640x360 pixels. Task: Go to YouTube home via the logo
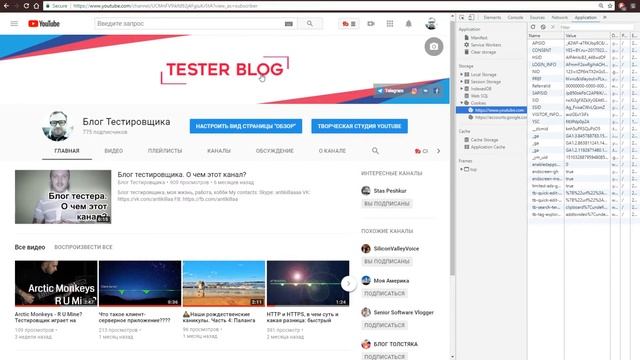coord(44,24)
